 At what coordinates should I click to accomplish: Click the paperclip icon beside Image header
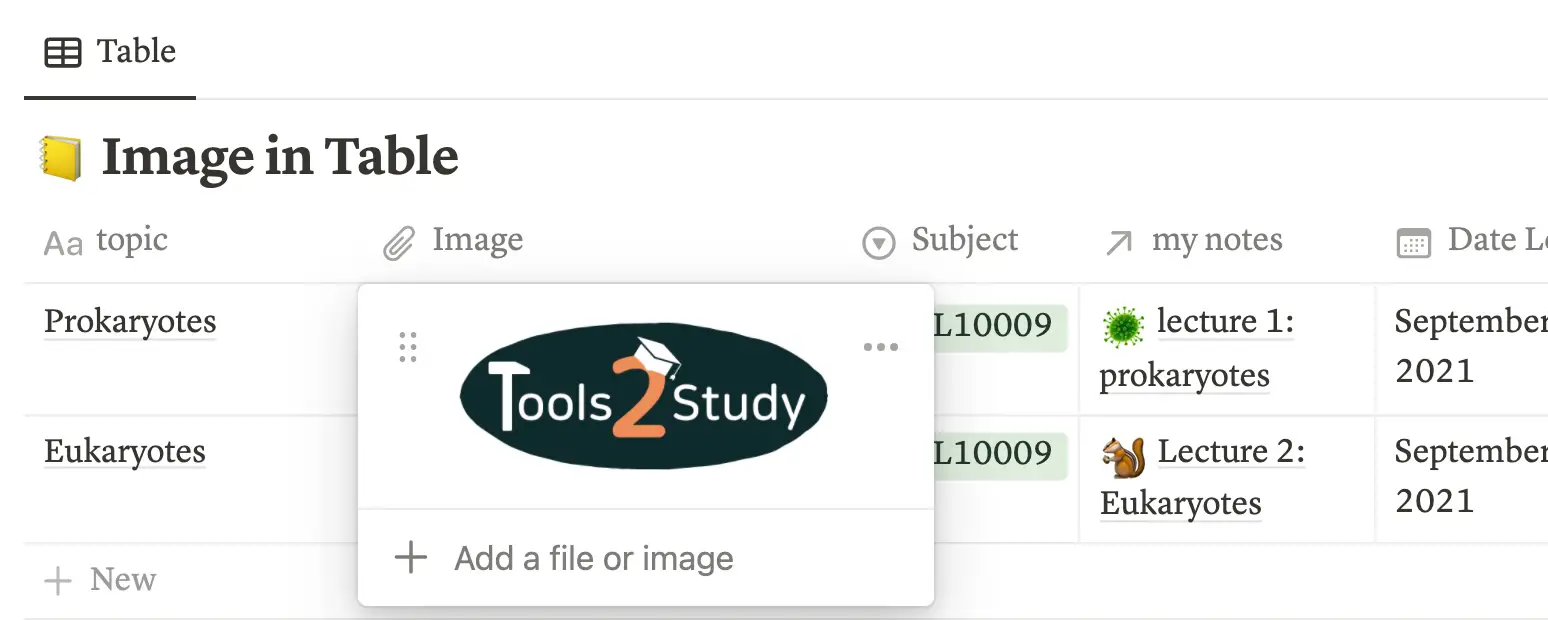[x=398, y=240]
